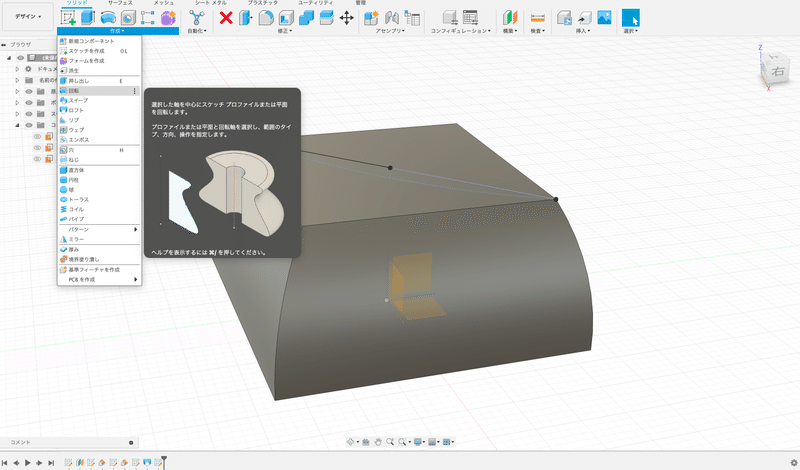The height and width of the screenshot is (470, 800).
Task: Switch to the プラスチック tab
Action: [263, 3]
